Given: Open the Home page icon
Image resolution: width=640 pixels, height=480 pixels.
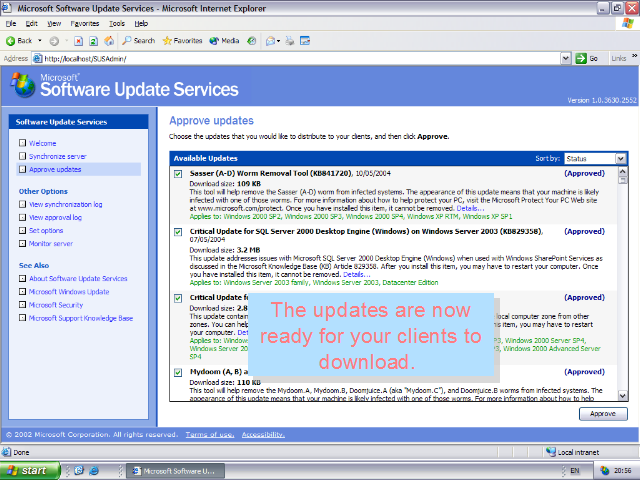Looking at the screenshot, I should coord(109,41).
